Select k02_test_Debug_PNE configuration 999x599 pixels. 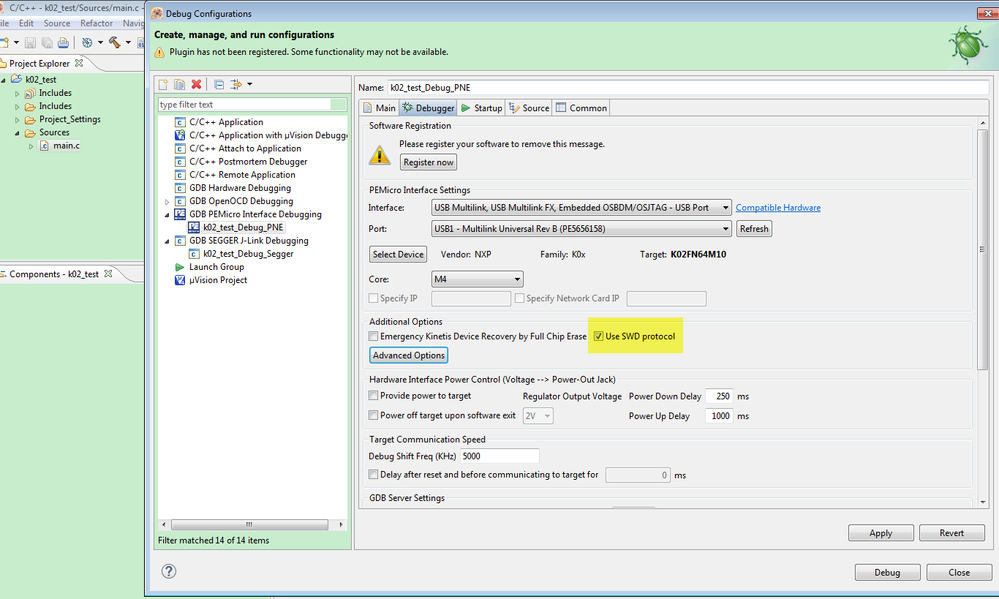click(x=243, y=227)
